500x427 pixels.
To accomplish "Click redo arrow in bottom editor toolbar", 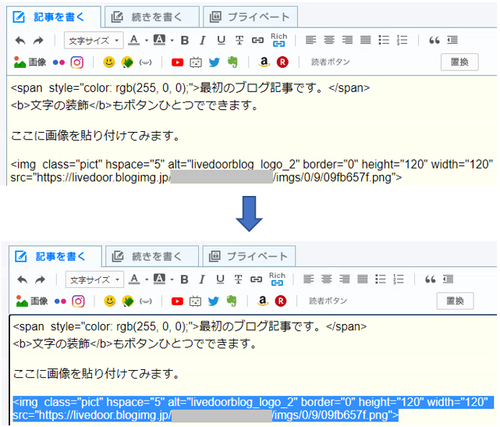I will tap(40, 280).
